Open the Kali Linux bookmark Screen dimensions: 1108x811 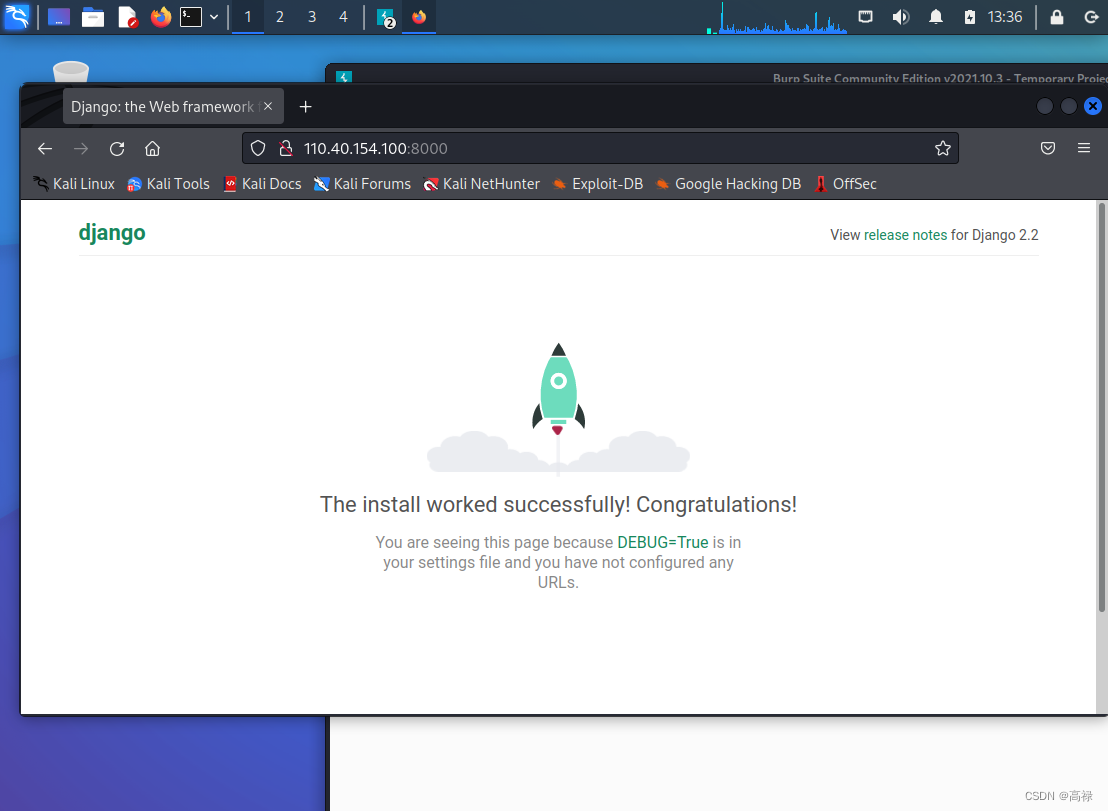coord(74,184)
